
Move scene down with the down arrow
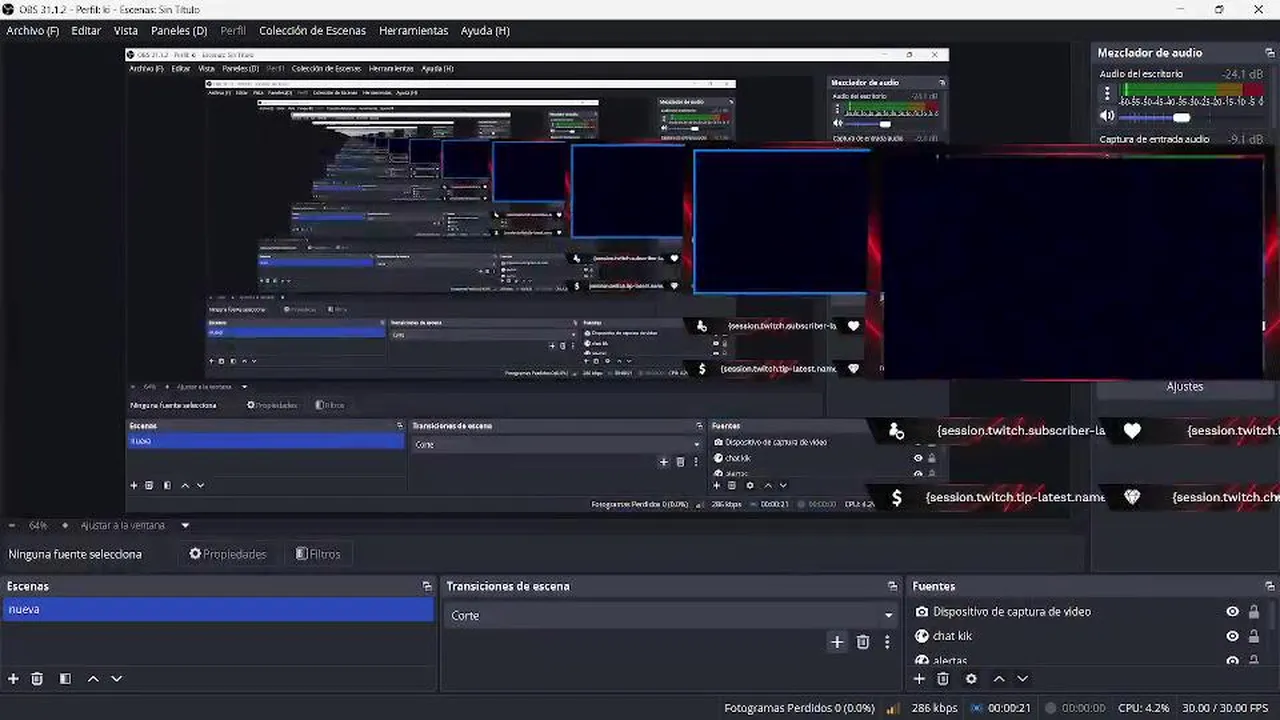(x=116, y=679)
